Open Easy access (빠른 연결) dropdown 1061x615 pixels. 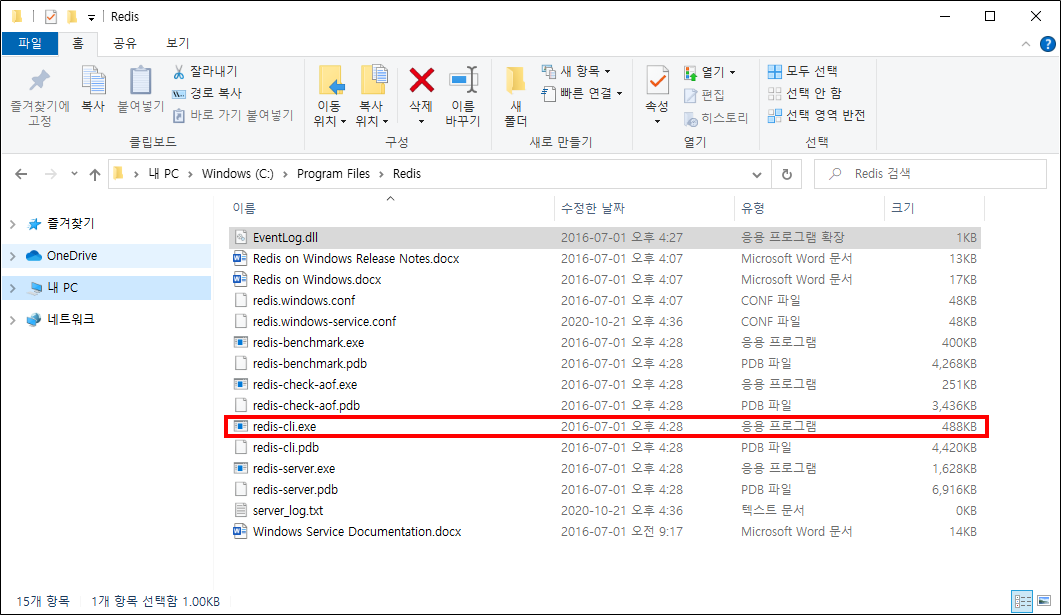583,93
